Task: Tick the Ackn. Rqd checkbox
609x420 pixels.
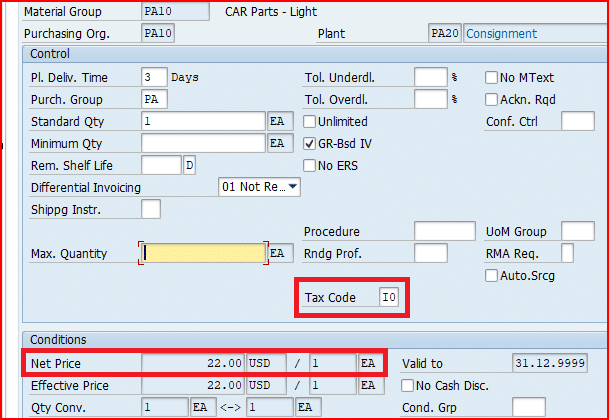Action: tap(492, 99)
